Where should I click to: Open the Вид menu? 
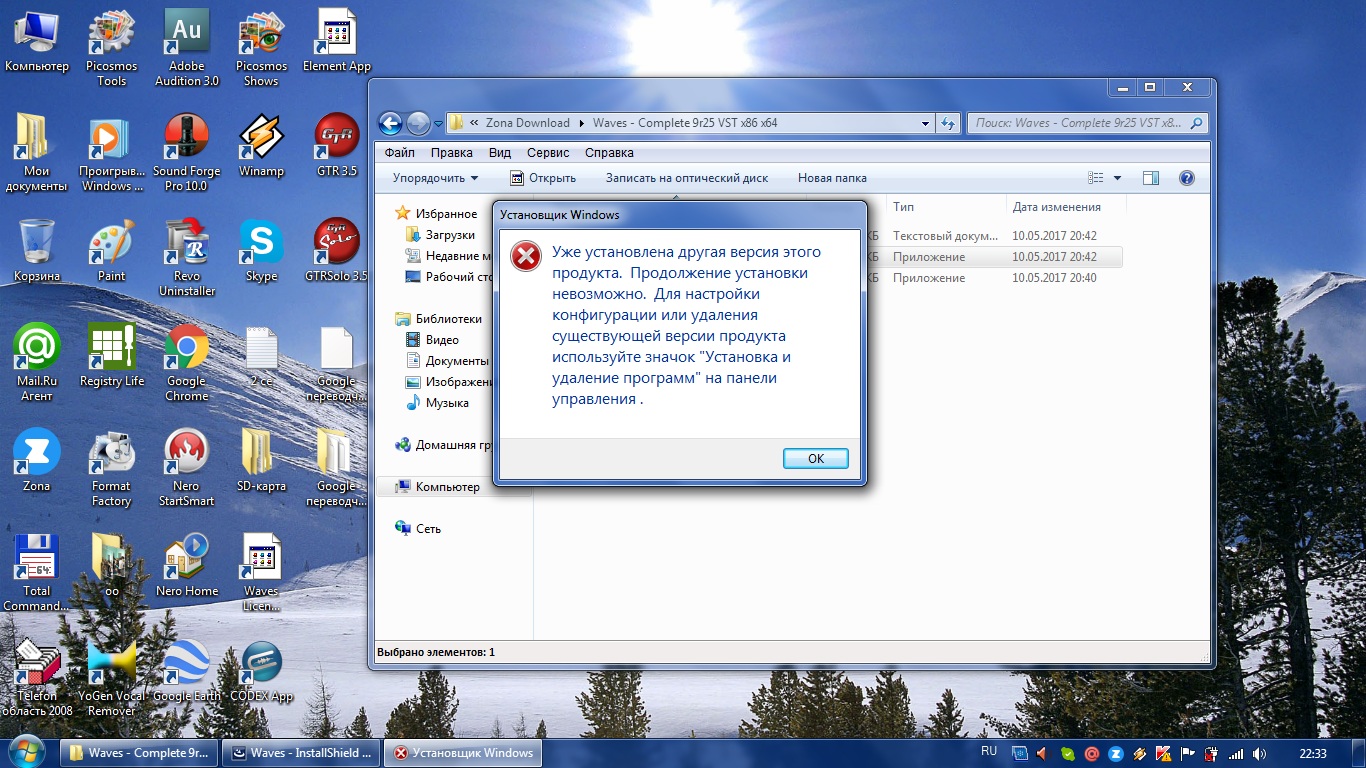point(500,153)
